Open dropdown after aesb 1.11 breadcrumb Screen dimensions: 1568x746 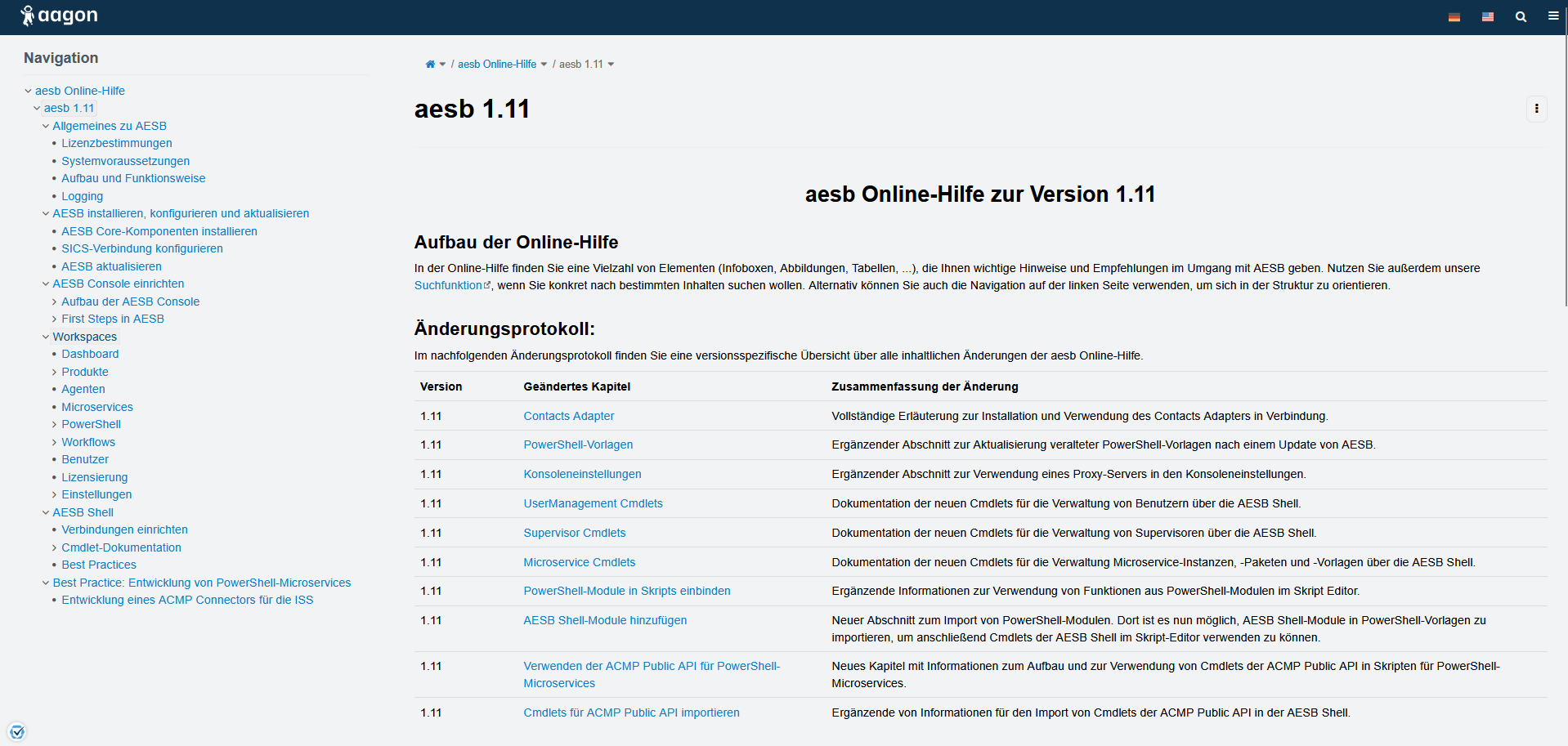(x=611, y=65)
